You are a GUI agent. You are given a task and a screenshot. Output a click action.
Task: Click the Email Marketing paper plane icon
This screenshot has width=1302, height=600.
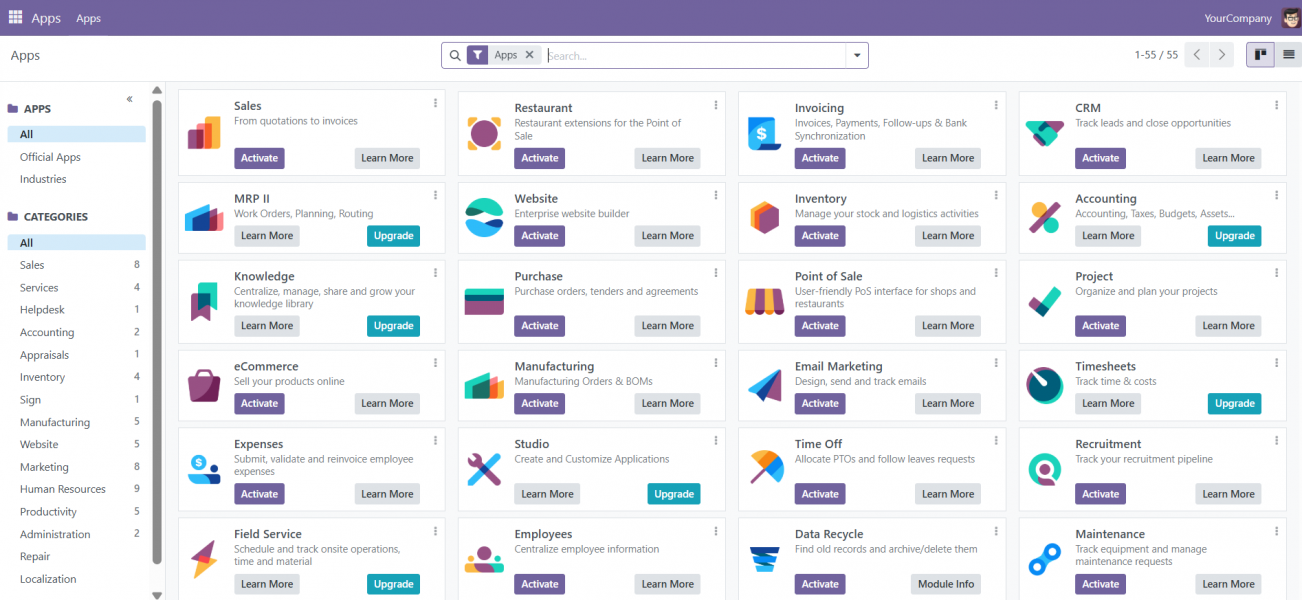click(764, 385)
